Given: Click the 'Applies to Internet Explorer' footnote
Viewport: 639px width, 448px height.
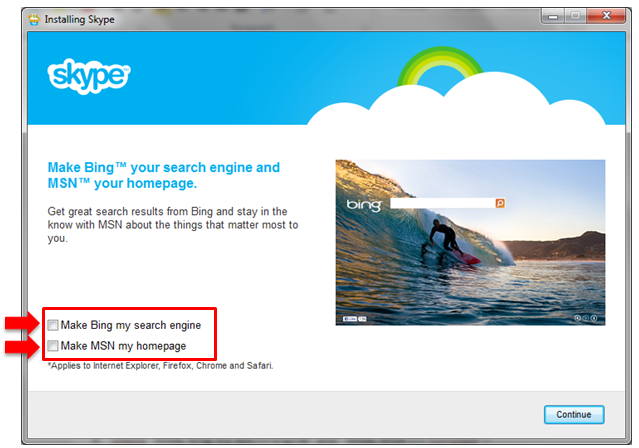Looking at the screenshot, I should 161,366.
